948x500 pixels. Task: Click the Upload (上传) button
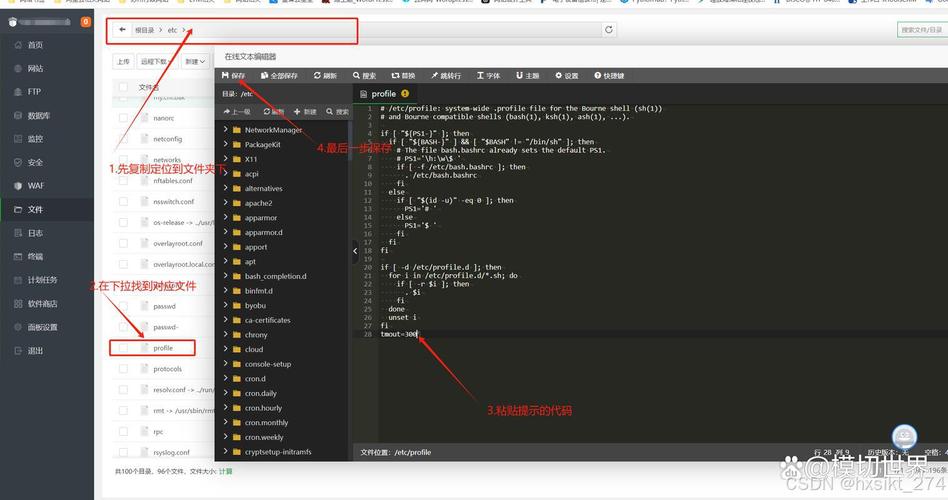[123, 61]
